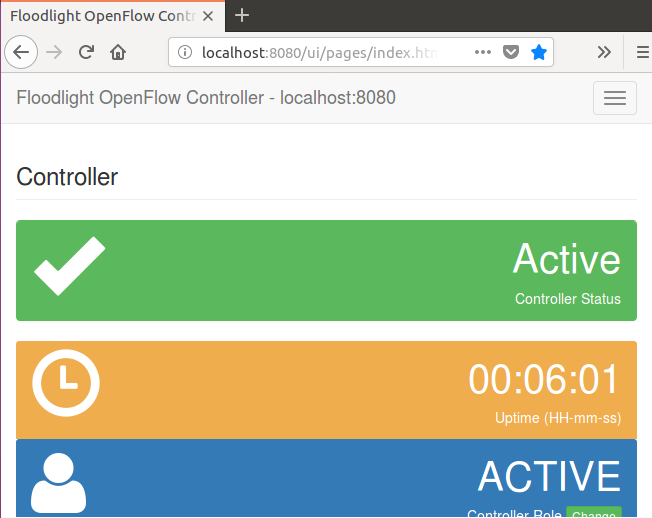
Task: Click the Floodlight OpenFlow Controller brand link
Action: [206, 98]
